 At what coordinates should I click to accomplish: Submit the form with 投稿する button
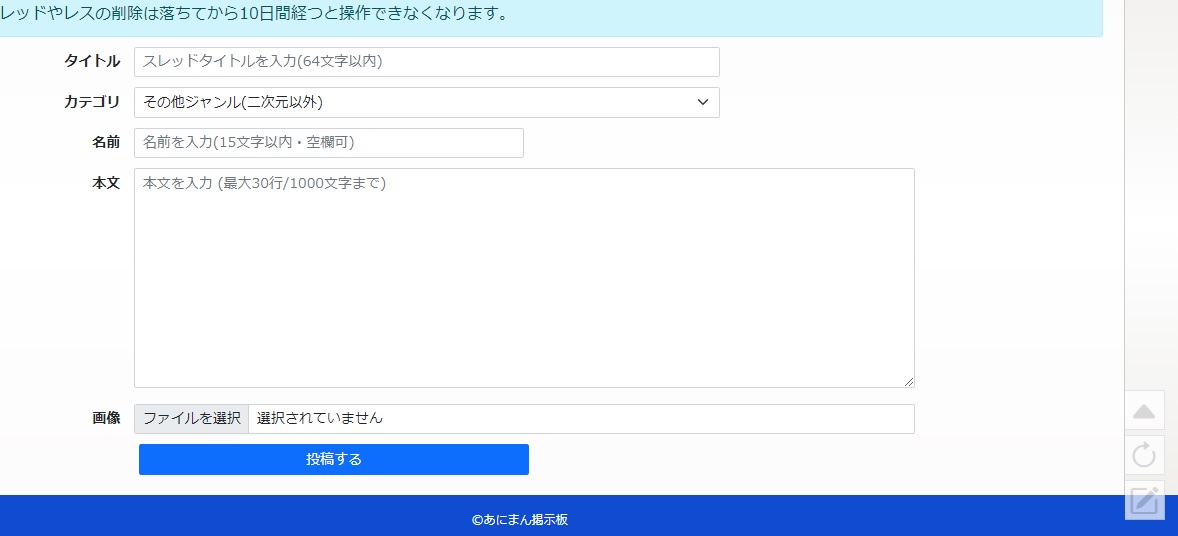[x=333, y=459]
